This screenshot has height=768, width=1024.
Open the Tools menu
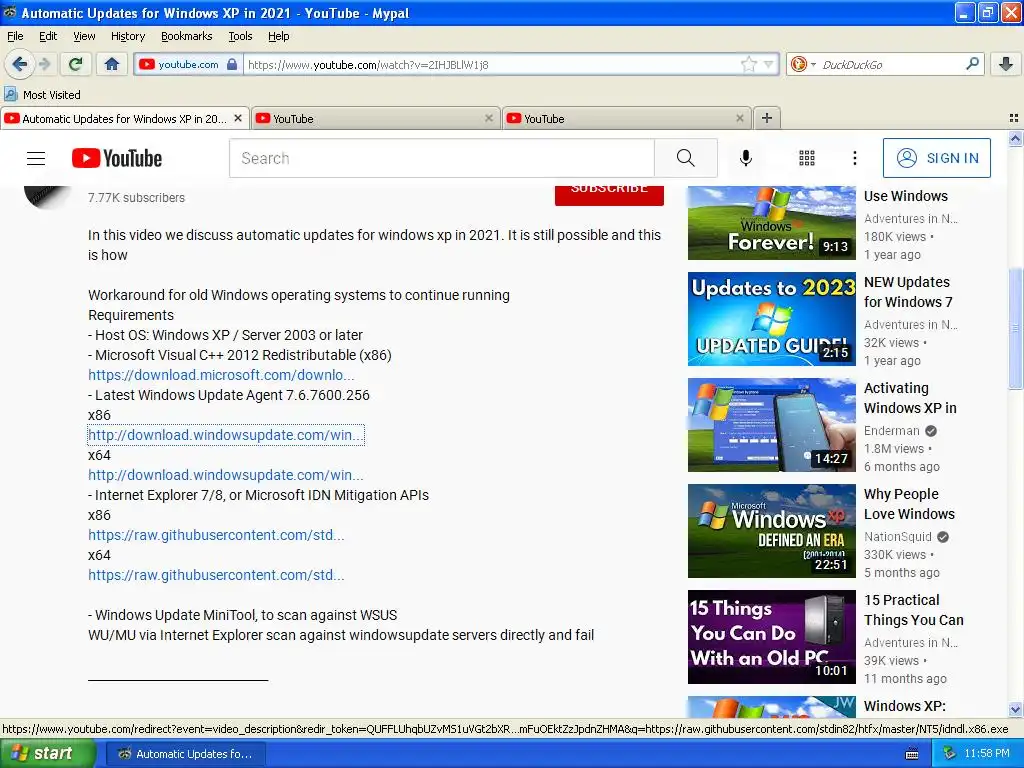coord(240,36)
